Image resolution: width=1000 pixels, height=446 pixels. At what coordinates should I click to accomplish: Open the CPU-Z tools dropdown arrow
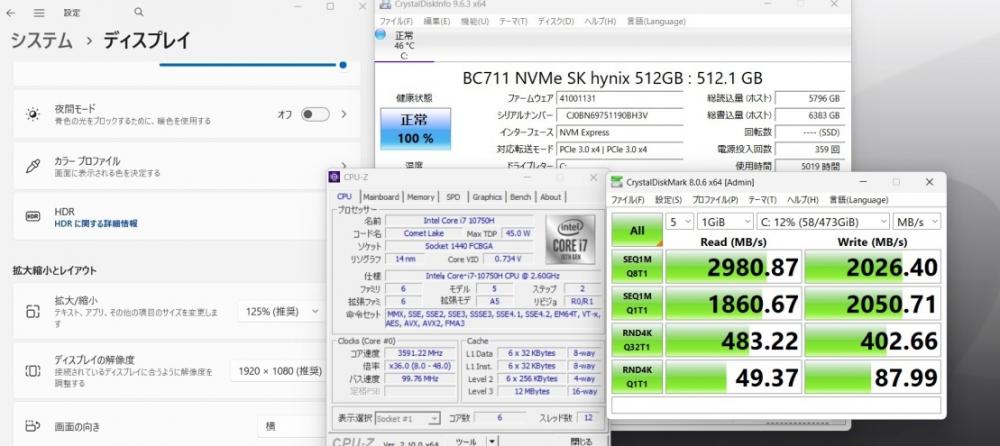[492, 441]
